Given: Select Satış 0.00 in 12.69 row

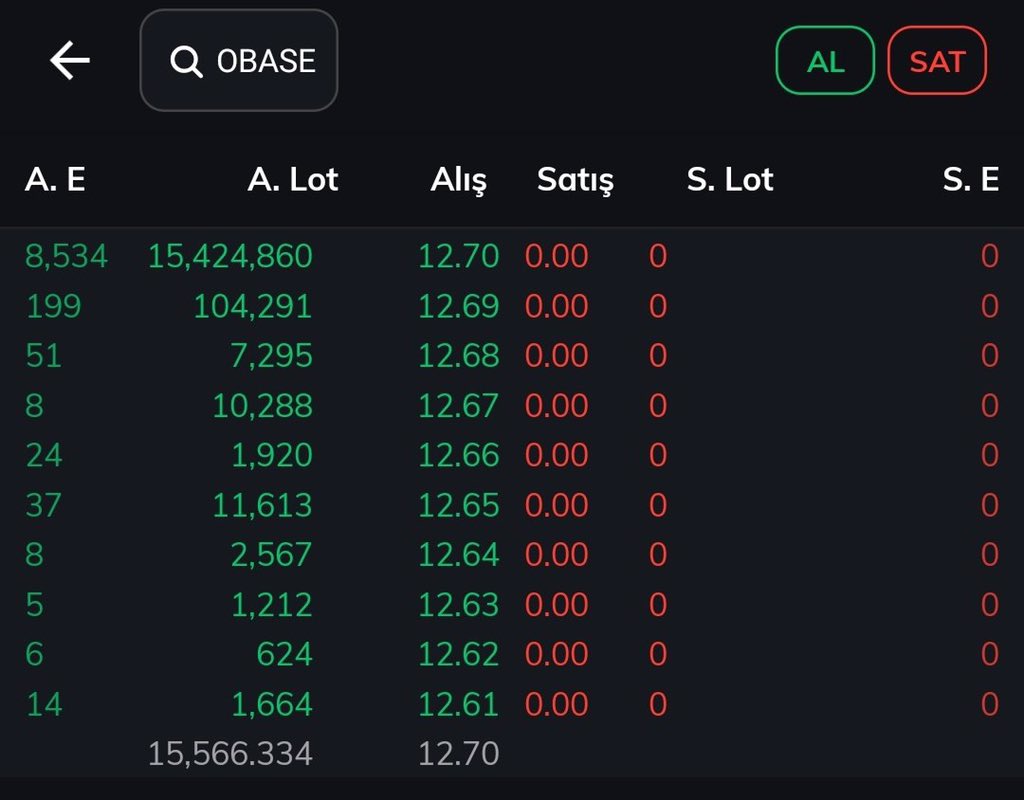Looking at the screenshot, I should (x=556, y=306).
